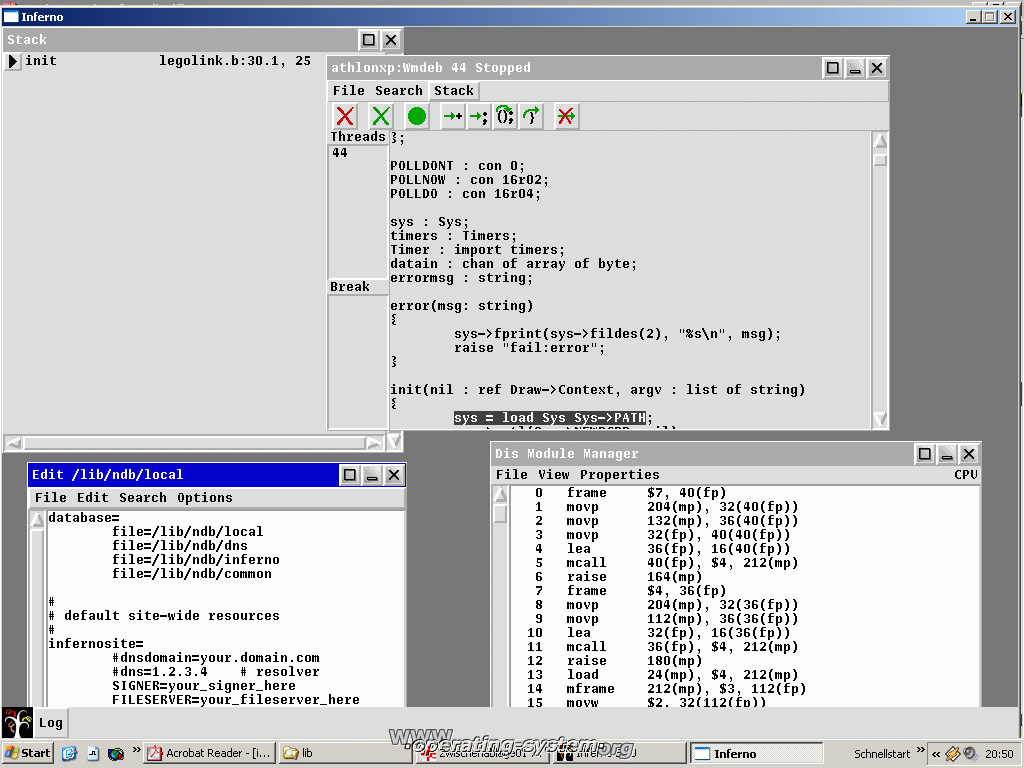
Task: Click the 'error(msg: string)' line in source
Action: point(462,306)
